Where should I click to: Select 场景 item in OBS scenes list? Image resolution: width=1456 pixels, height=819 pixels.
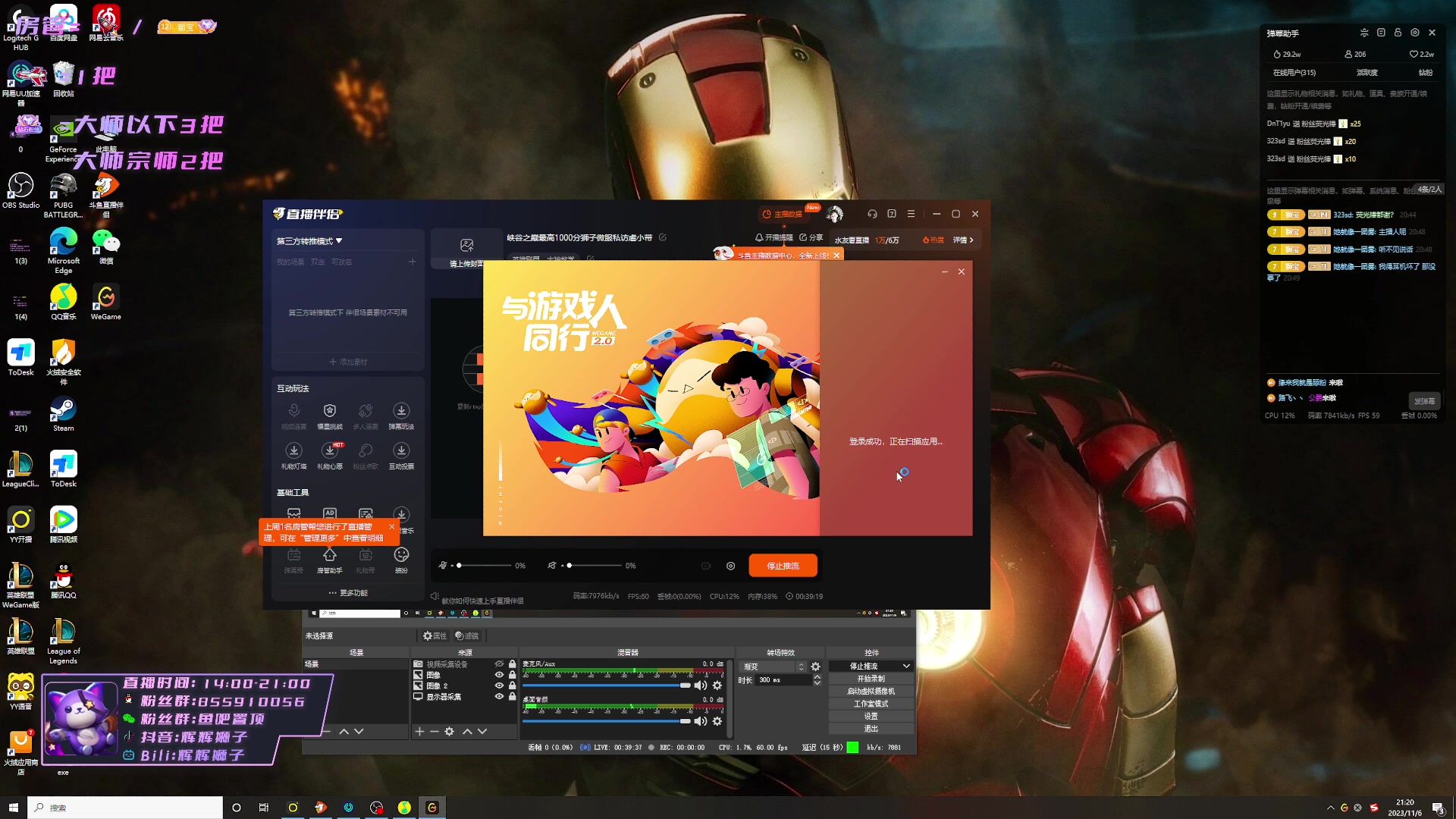tap(356, 664)
